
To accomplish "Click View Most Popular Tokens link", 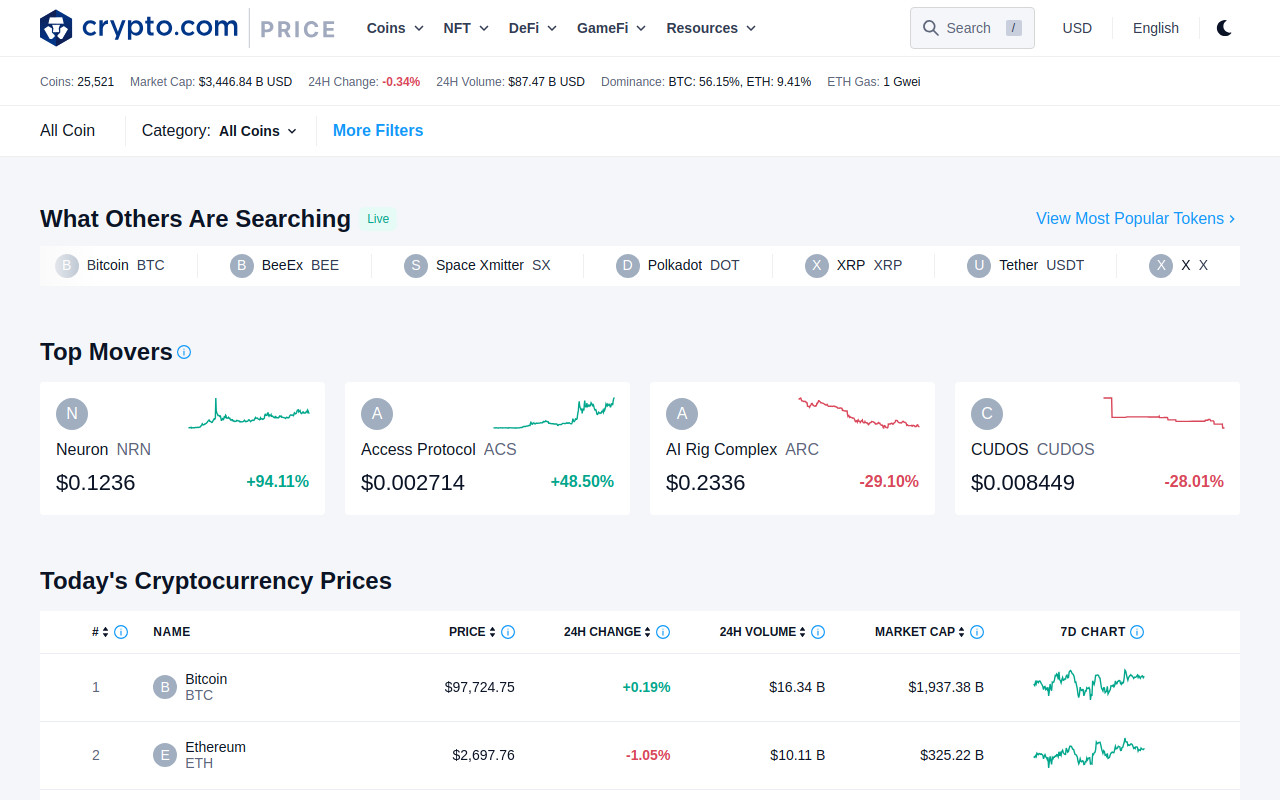I will 1135,218.
